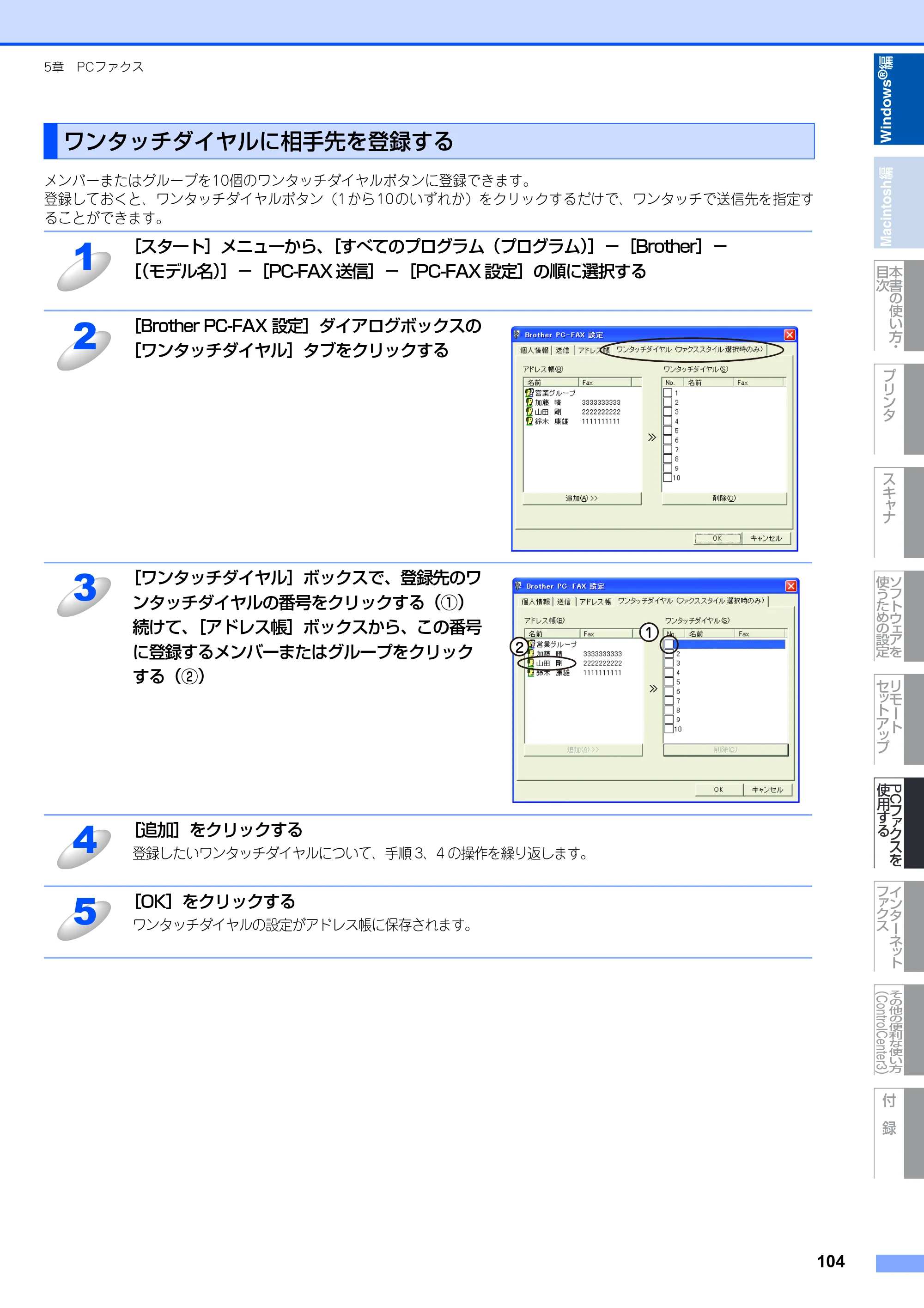
Task: Click address book 名前 column header, step 2 dialog
Action: [x=551, y=382]
